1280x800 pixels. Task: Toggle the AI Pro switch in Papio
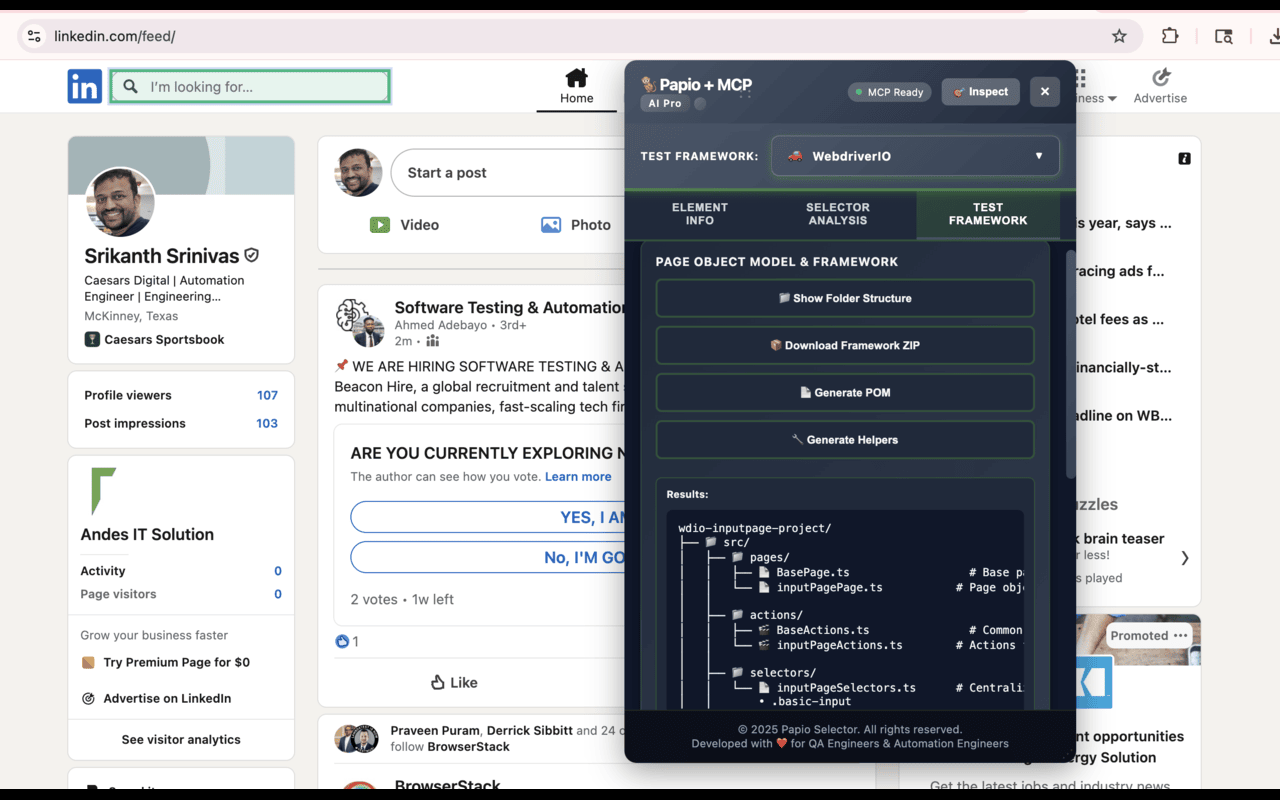[700, 103]
